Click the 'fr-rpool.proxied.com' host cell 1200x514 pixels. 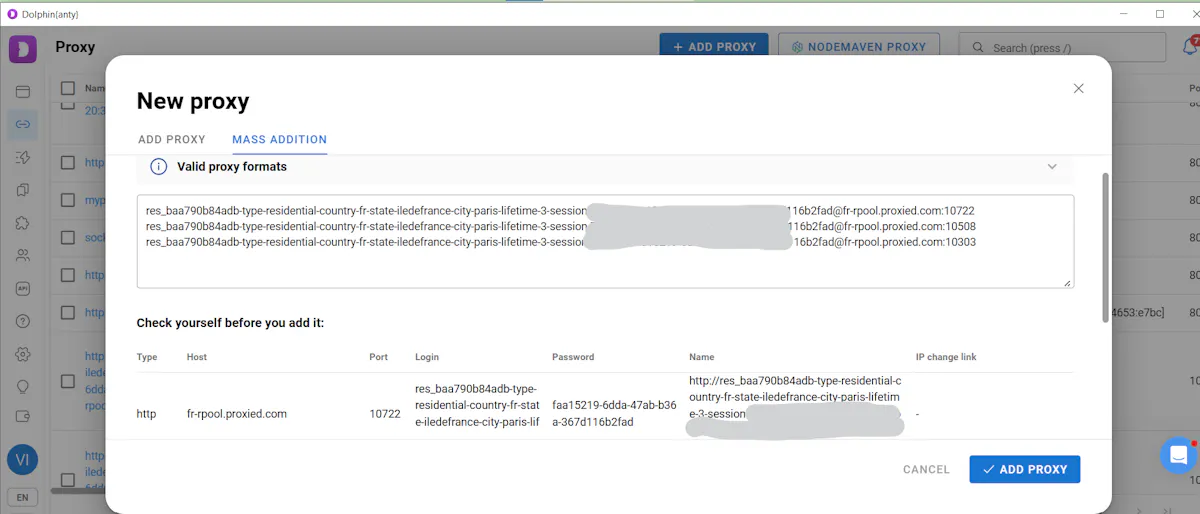pos(237,414)
